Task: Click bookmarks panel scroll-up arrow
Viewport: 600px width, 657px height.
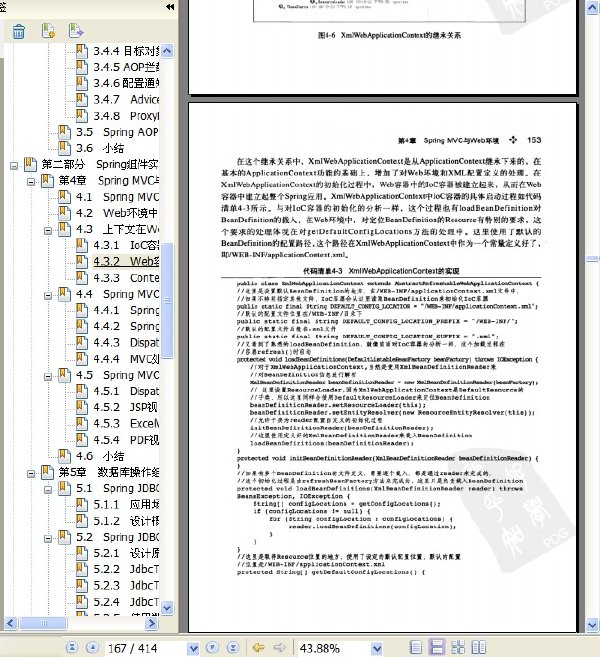Action: [167, 51]
